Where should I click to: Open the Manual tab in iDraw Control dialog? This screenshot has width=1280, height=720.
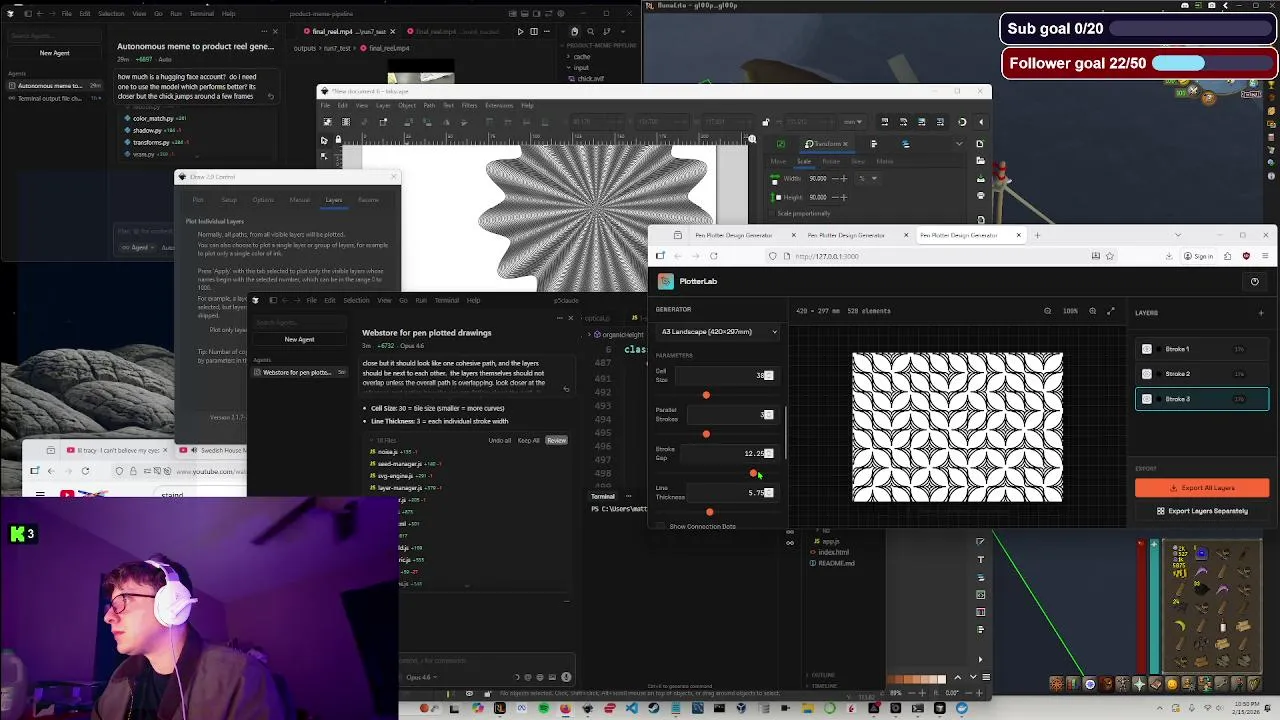299,200
